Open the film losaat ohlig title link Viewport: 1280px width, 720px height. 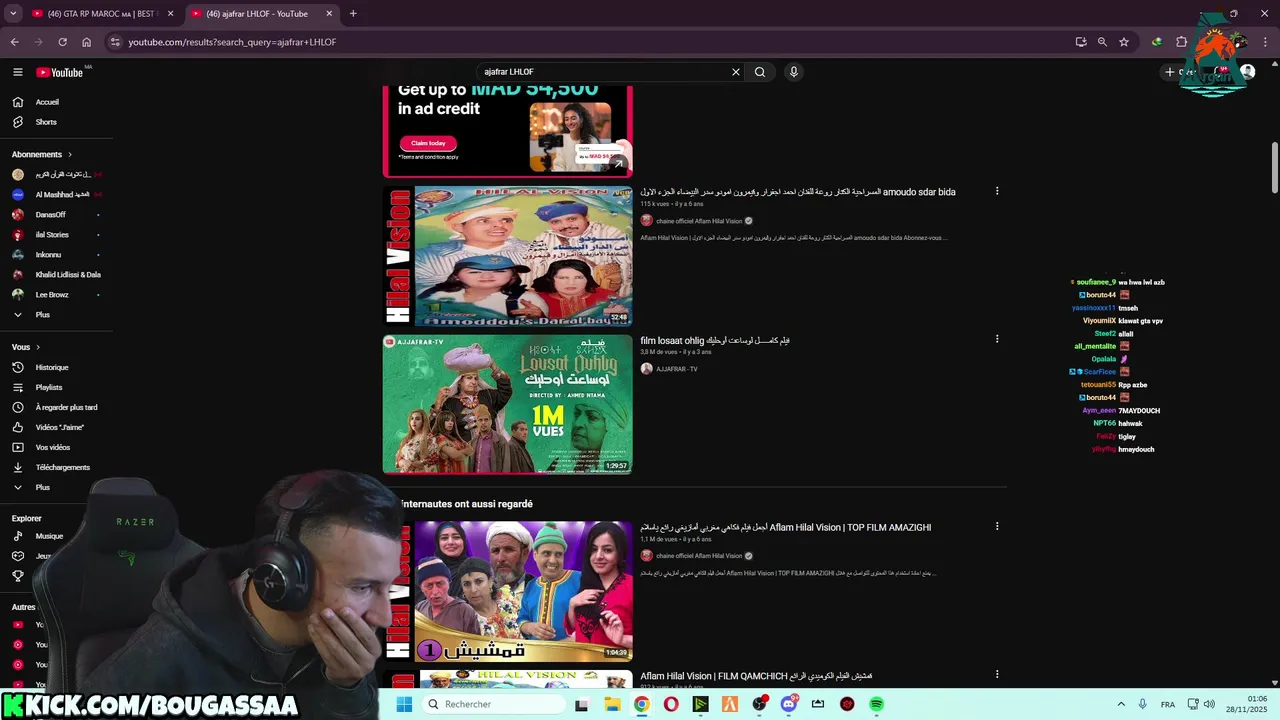coord(715,340)
